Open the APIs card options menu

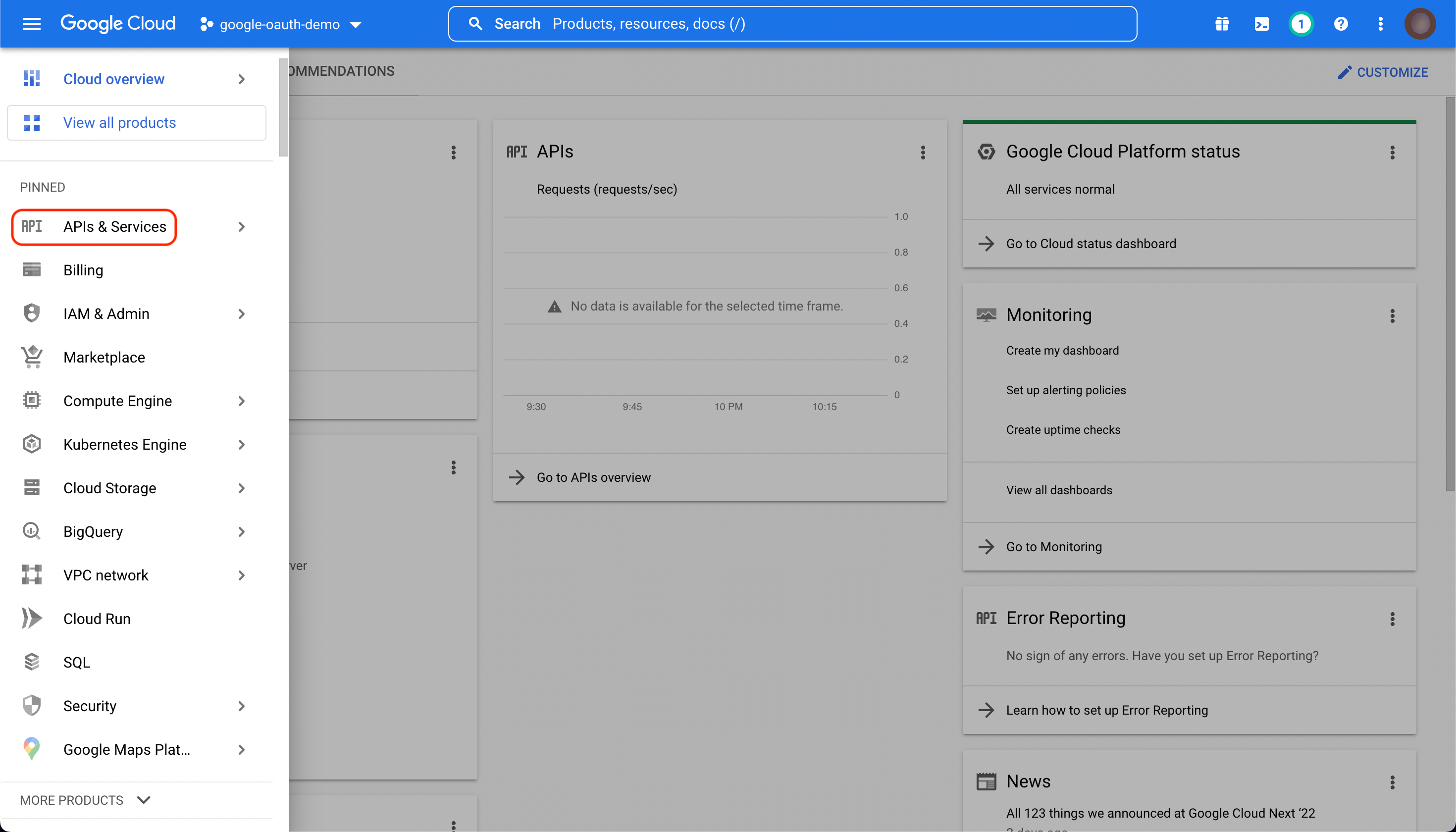(924, 152)
